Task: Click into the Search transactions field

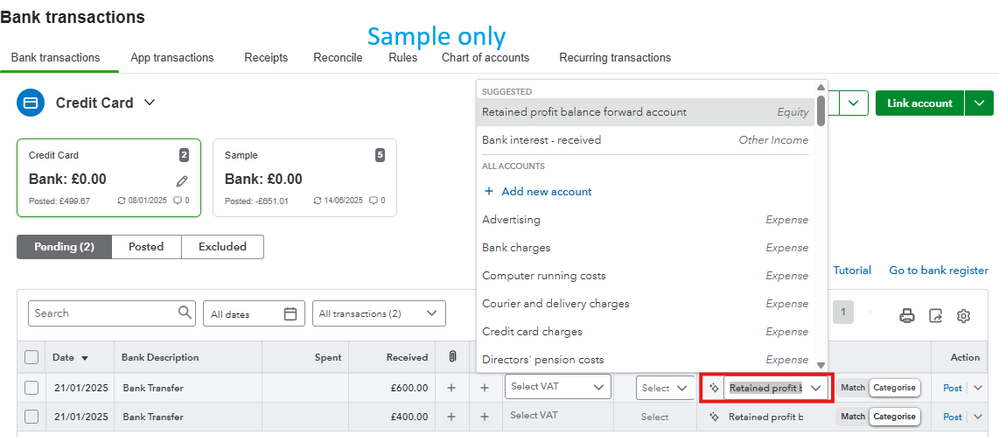Action: pos(102,314)
